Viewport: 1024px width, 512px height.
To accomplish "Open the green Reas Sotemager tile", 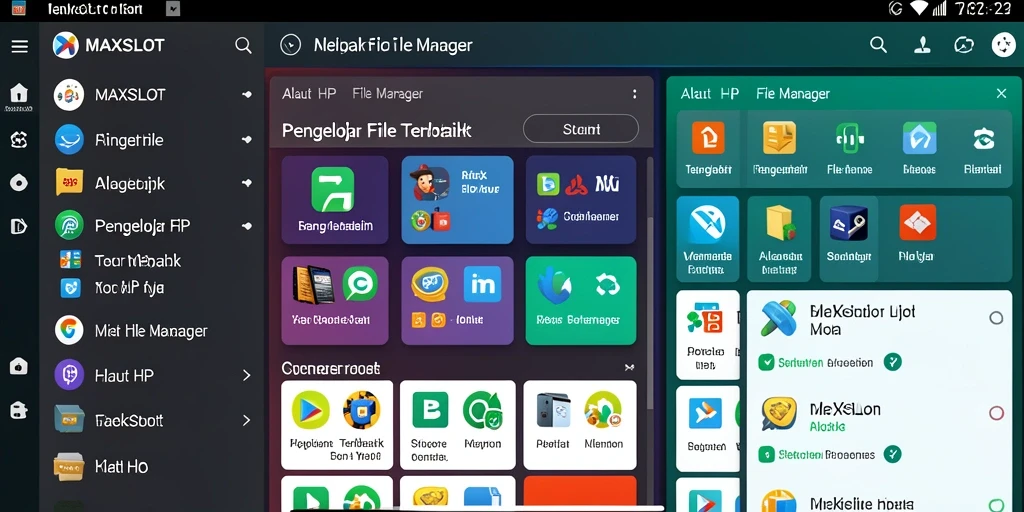I will (581, 300).
